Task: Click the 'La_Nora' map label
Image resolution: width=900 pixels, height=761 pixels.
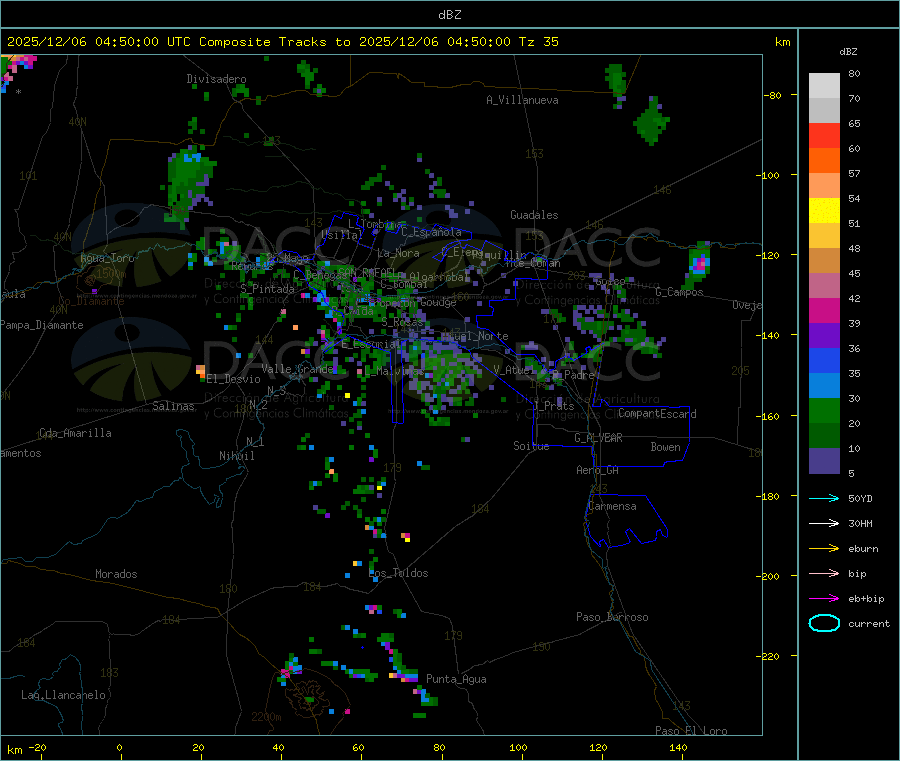Action: (x=398, y=253)
